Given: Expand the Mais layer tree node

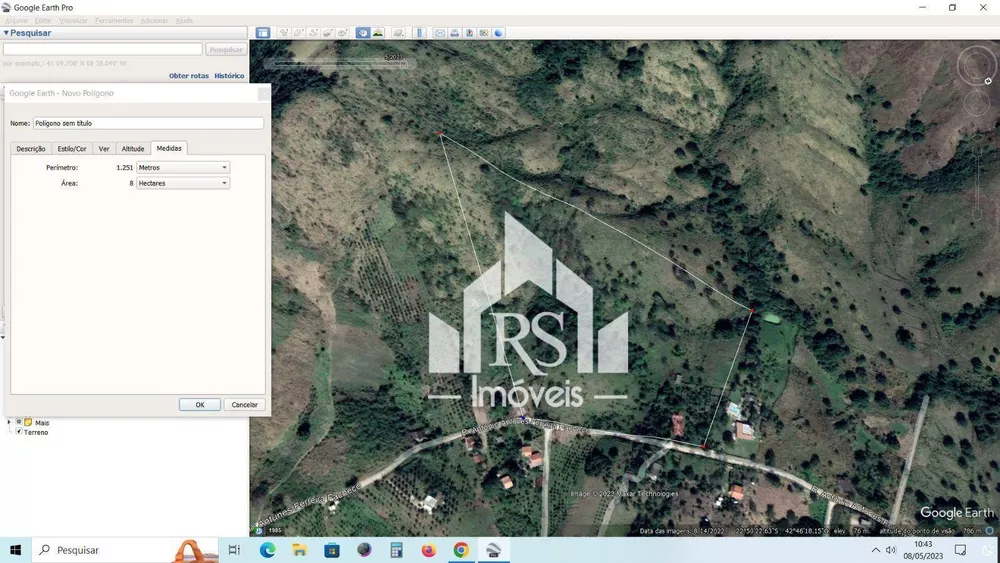Looking at the screenshot, I should [x=9, y=422].
